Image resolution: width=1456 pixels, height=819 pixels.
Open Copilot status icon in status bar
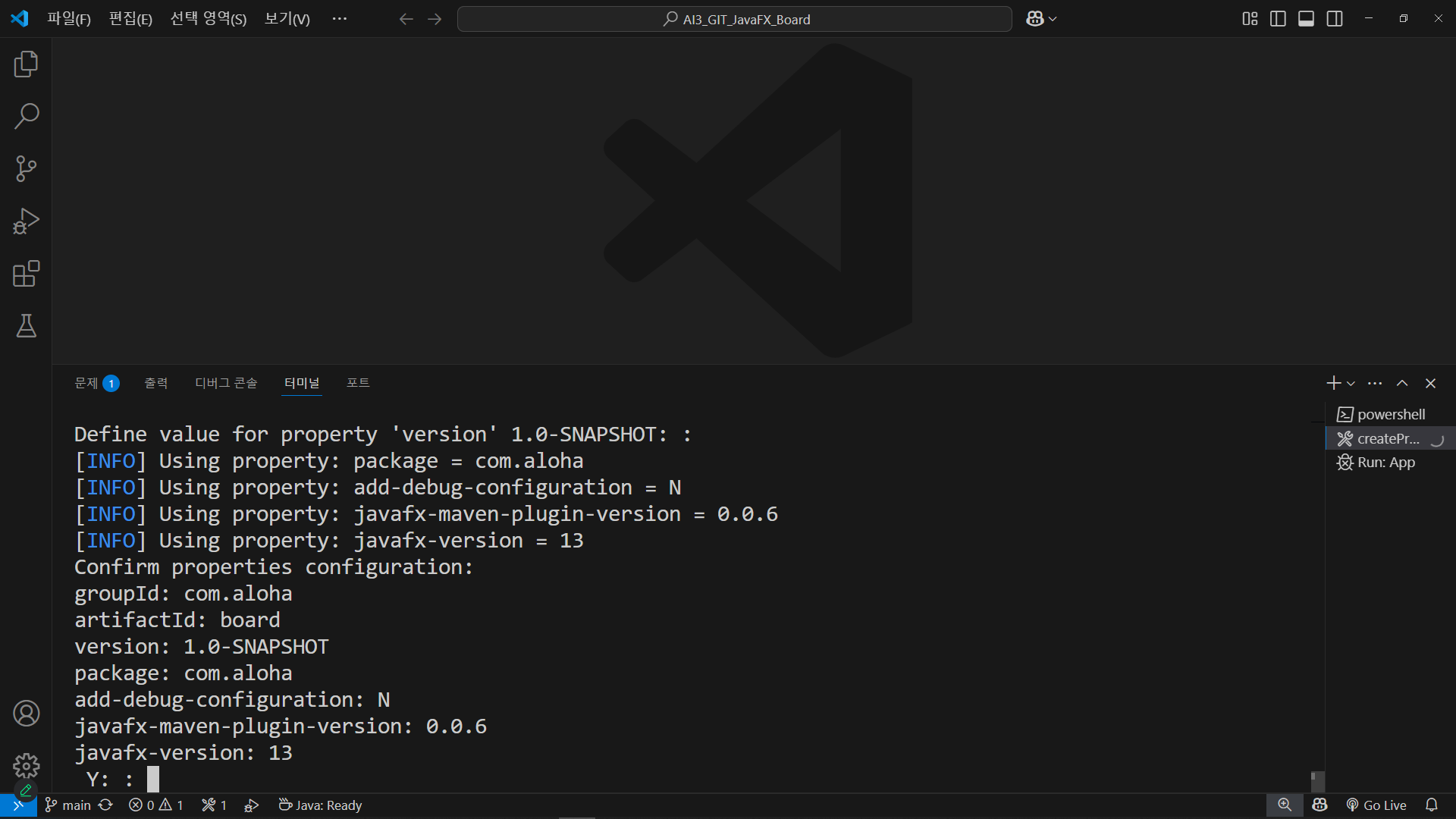pyautogui.click(x=1320, y=805)
